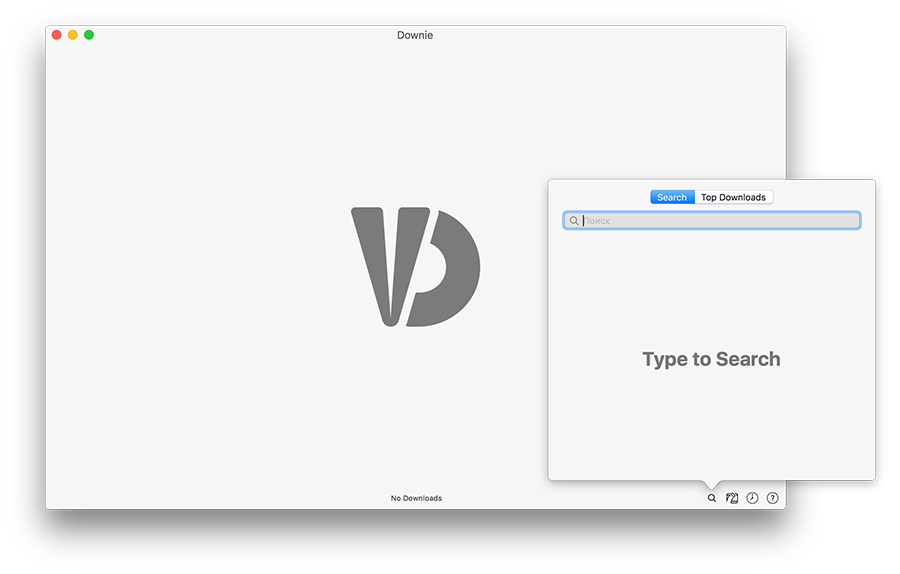This screenshot has width=900, height=574.
Task: Click the Downie title in the title bar
Action: 415,35
